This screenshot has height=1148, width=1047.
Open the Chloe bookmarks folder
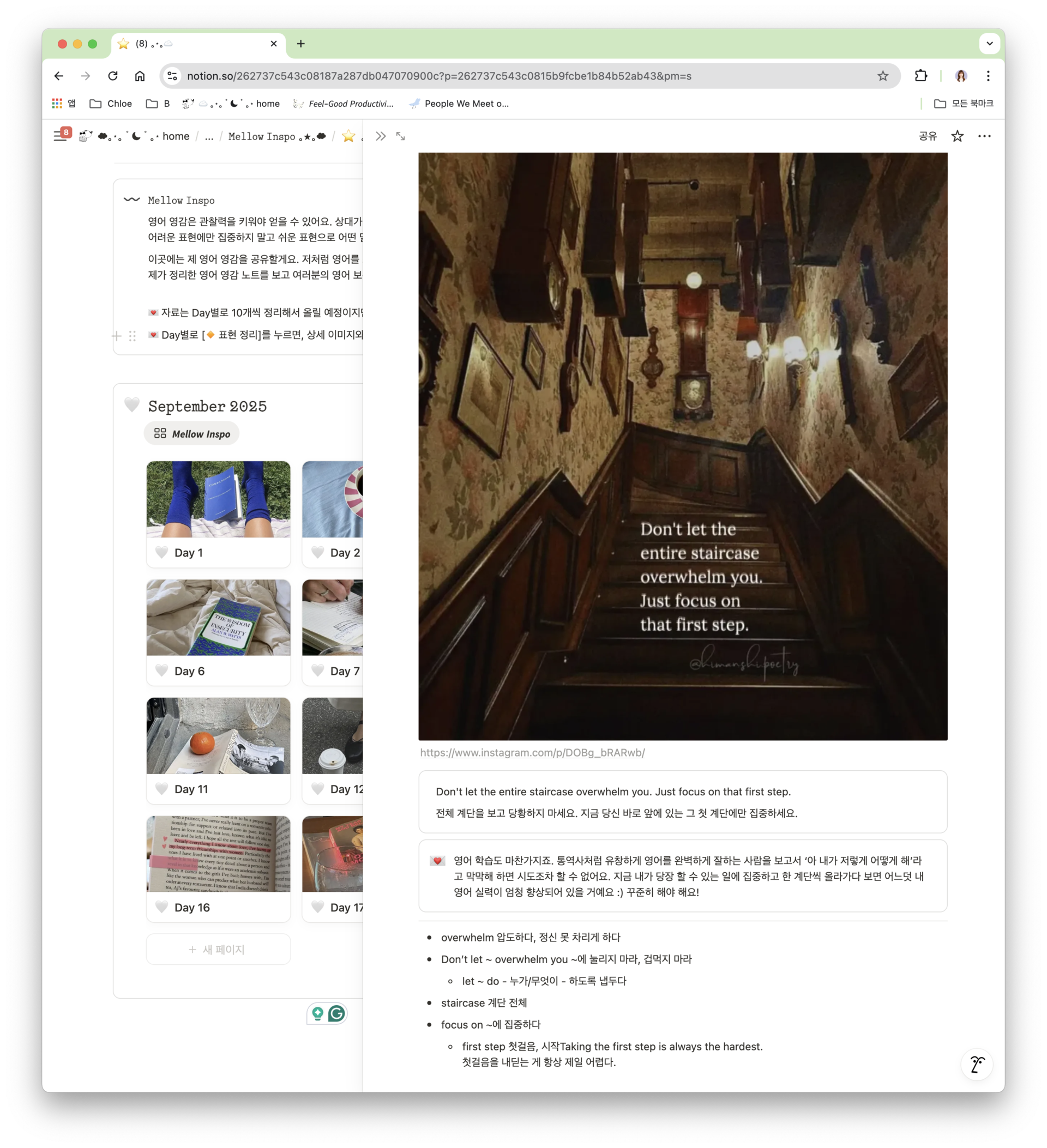pos(111,104)
